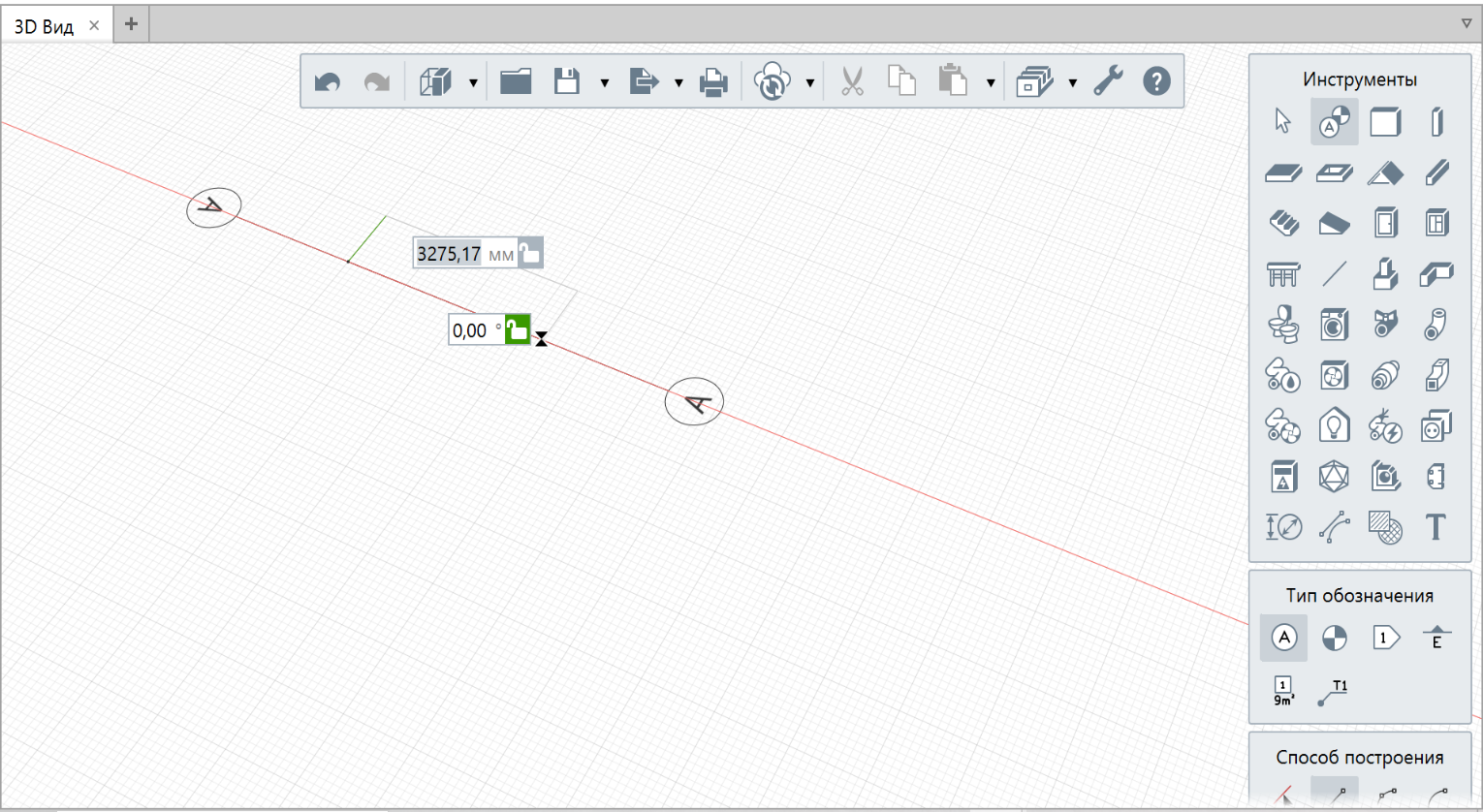Image resolution: width=1483 pixels, height=812 pixels.
Task: Expand the dropdown beside the Save icon
Action: pos(604,83)
